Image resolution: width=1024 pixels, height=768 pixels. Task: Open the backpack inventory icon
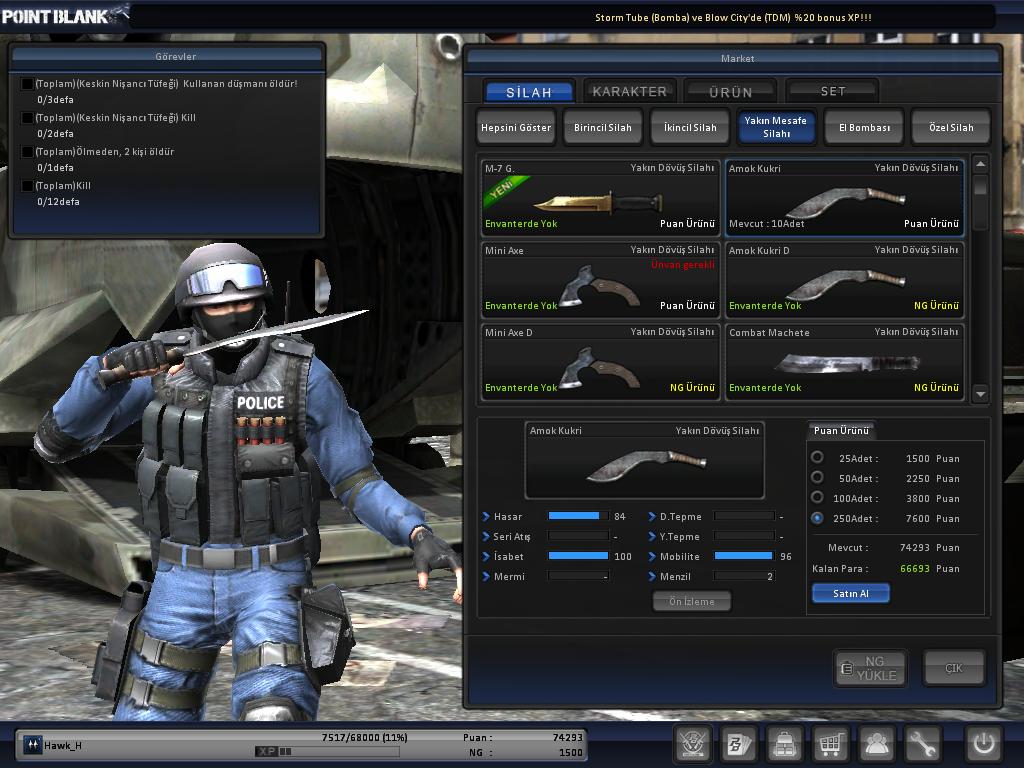(785, 744)
